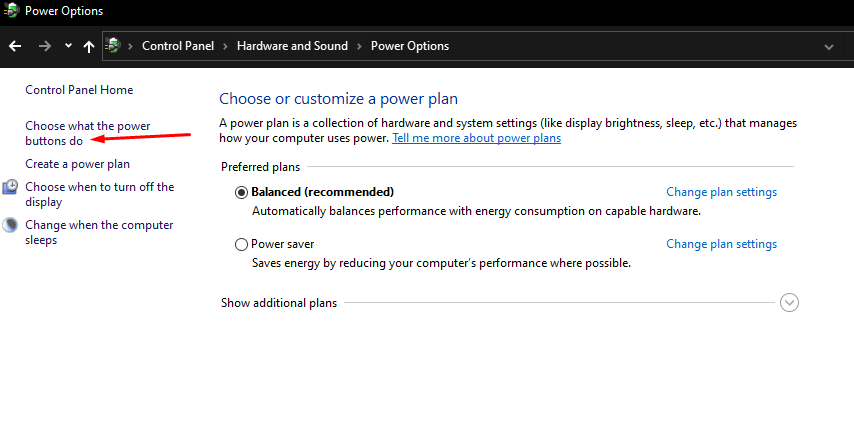The height and width of the screenshot is (424, 854).
Task: Expand Show additional plans chevron
Action: point(789,302)
